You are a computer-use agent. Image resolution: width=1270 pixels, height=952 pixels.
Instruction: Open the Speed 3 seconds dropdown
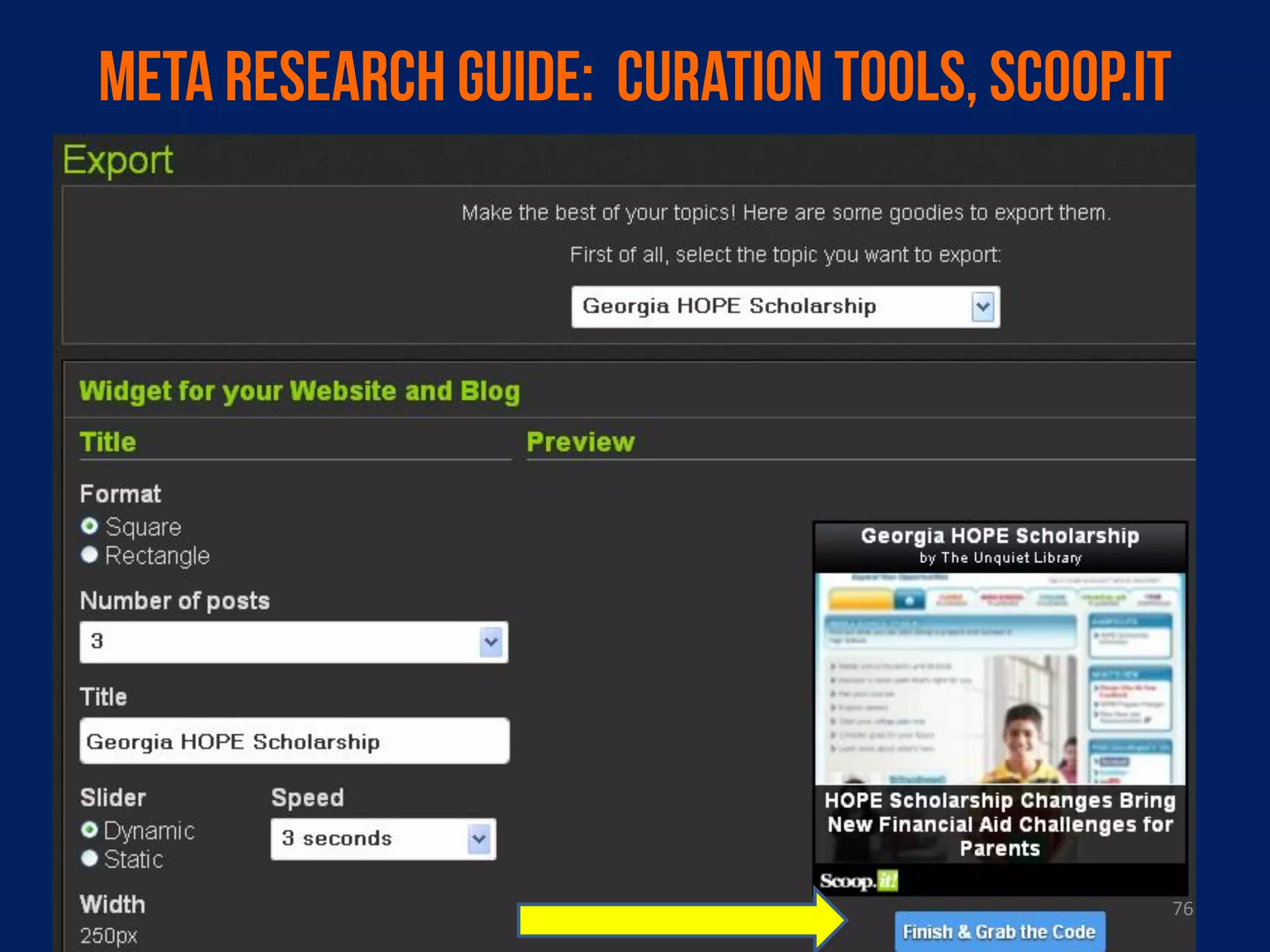point(383,839)
